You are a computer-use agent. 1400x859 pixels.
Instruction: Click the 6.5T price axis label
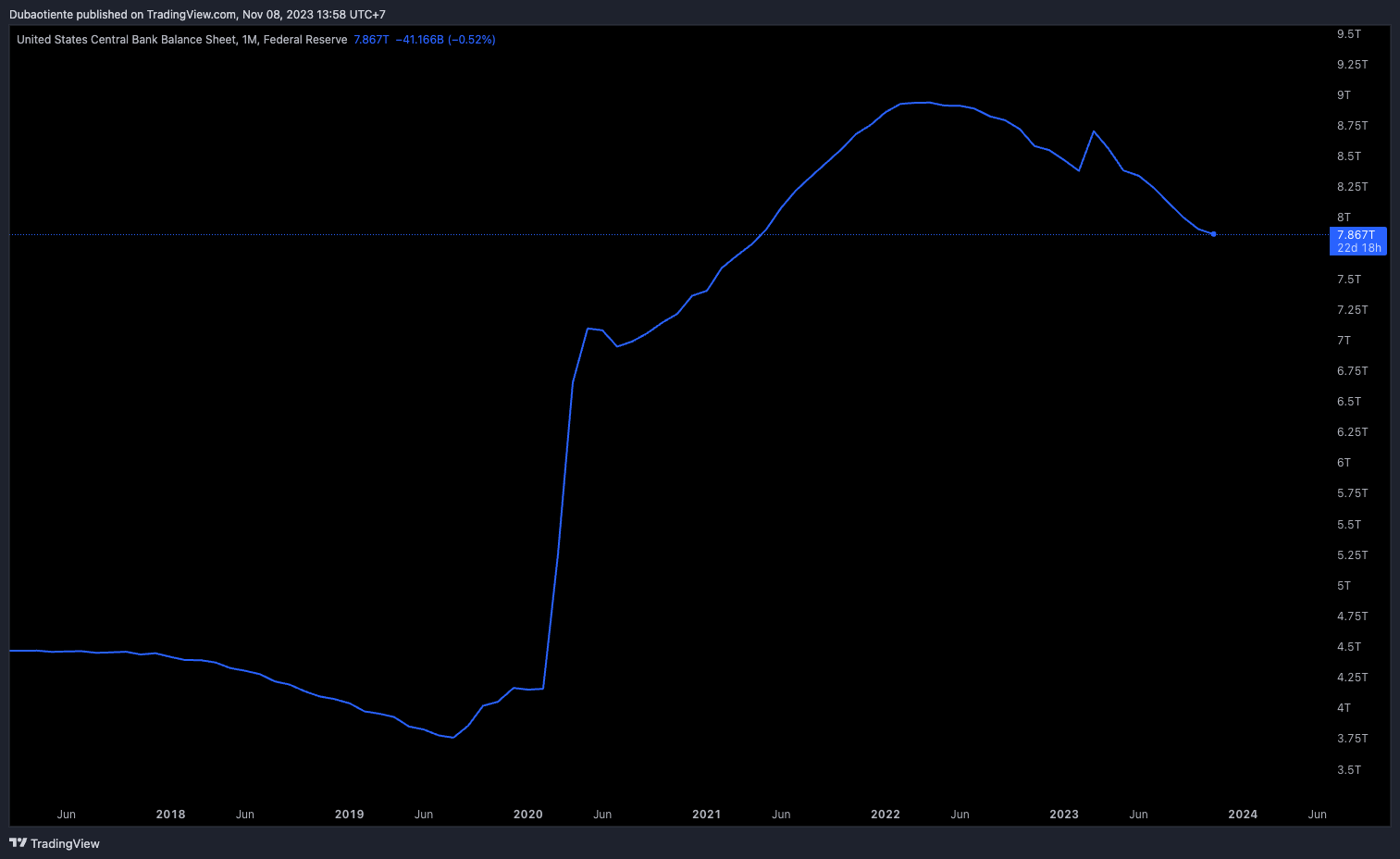(x=1348, y=402)
